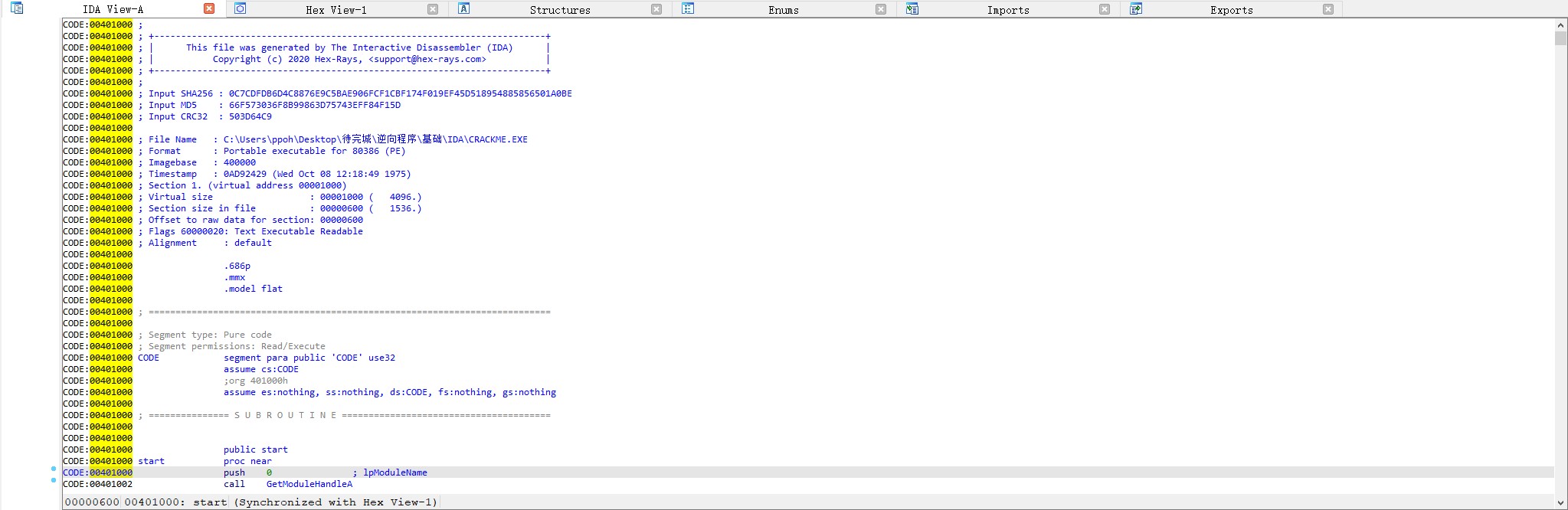Click the push instruction mnemonic
The height and width of the screenshot is (510, 1568).
[234, 472]
